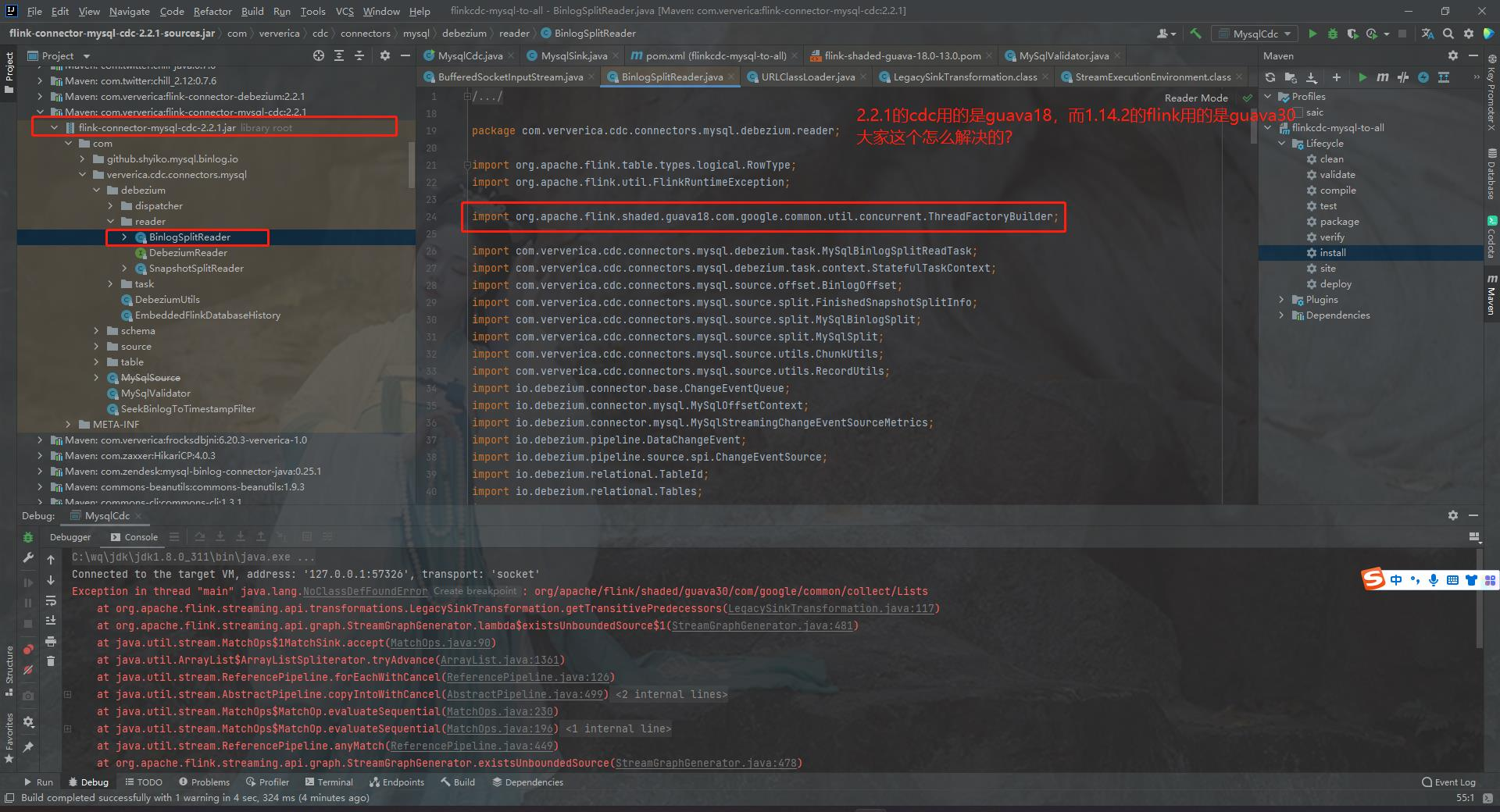Expand the schema folder in project tree
The image size is (1500, 812).
[96, 331]
